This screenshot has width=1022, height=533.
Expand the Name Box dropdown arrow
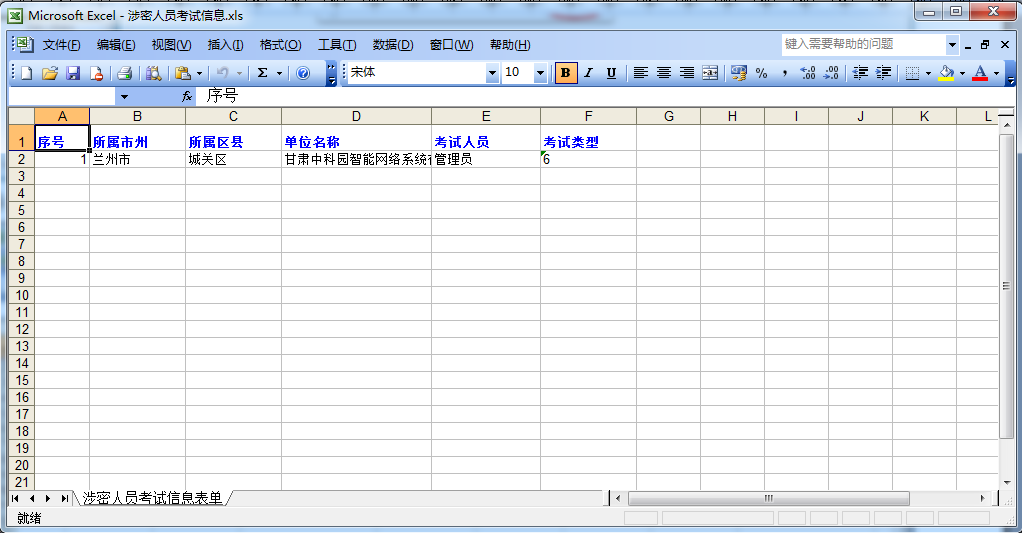coord(124,97)
